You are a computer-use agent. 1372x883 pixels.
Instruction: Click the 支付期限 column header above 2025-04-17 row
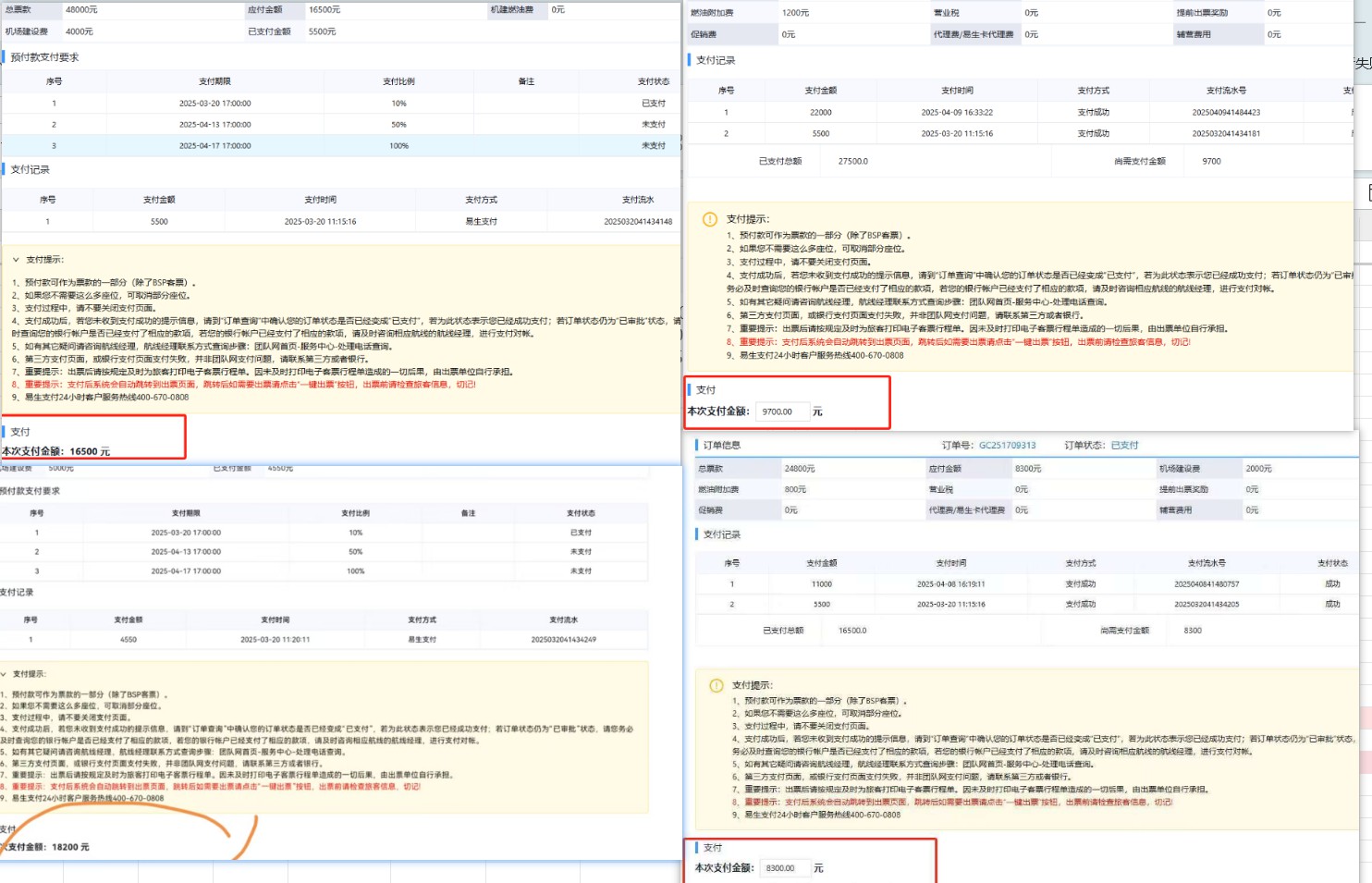pos(214,81)
